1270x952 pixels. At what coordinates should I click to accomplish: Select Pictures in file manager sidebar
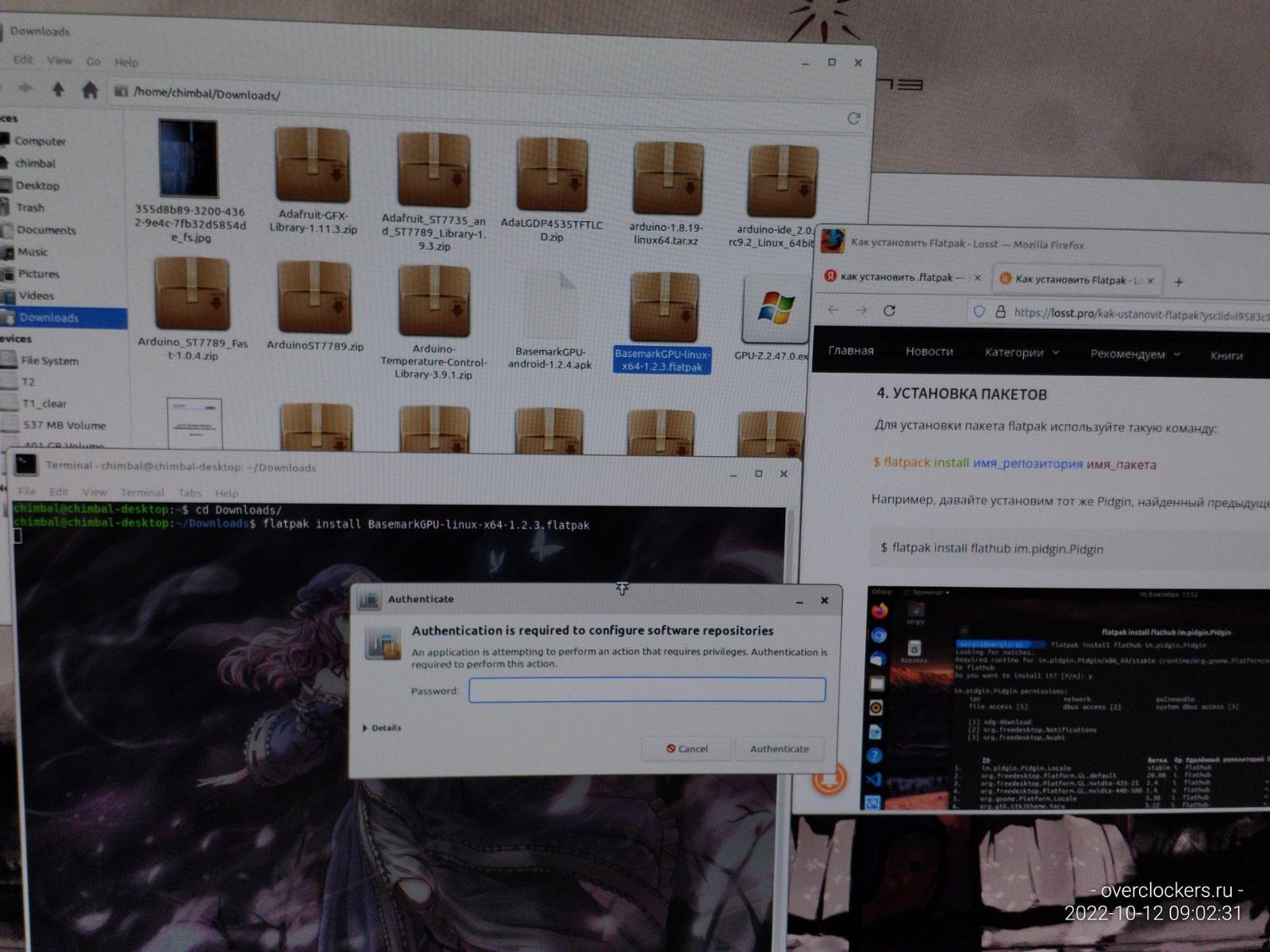tap(32, 274)
